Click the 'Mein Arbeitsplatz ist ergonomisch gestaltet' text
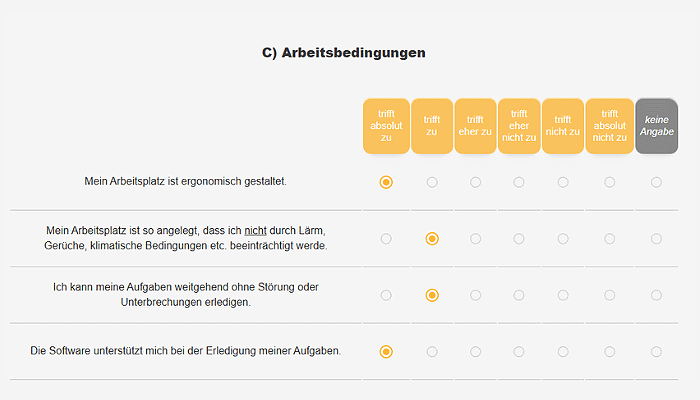The image size is (700, 400). click(x=186, y=181)
